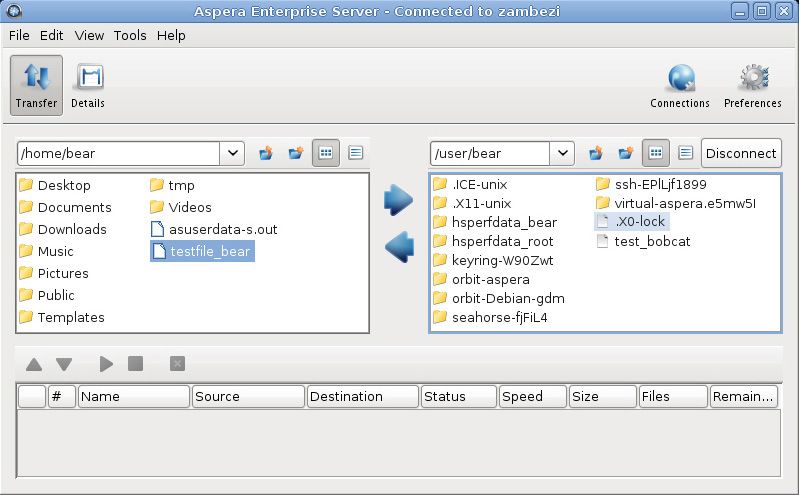Select the .X11-unix remote folder
Image resolution: width=799 pixels, height=495 pixels.
472,203
